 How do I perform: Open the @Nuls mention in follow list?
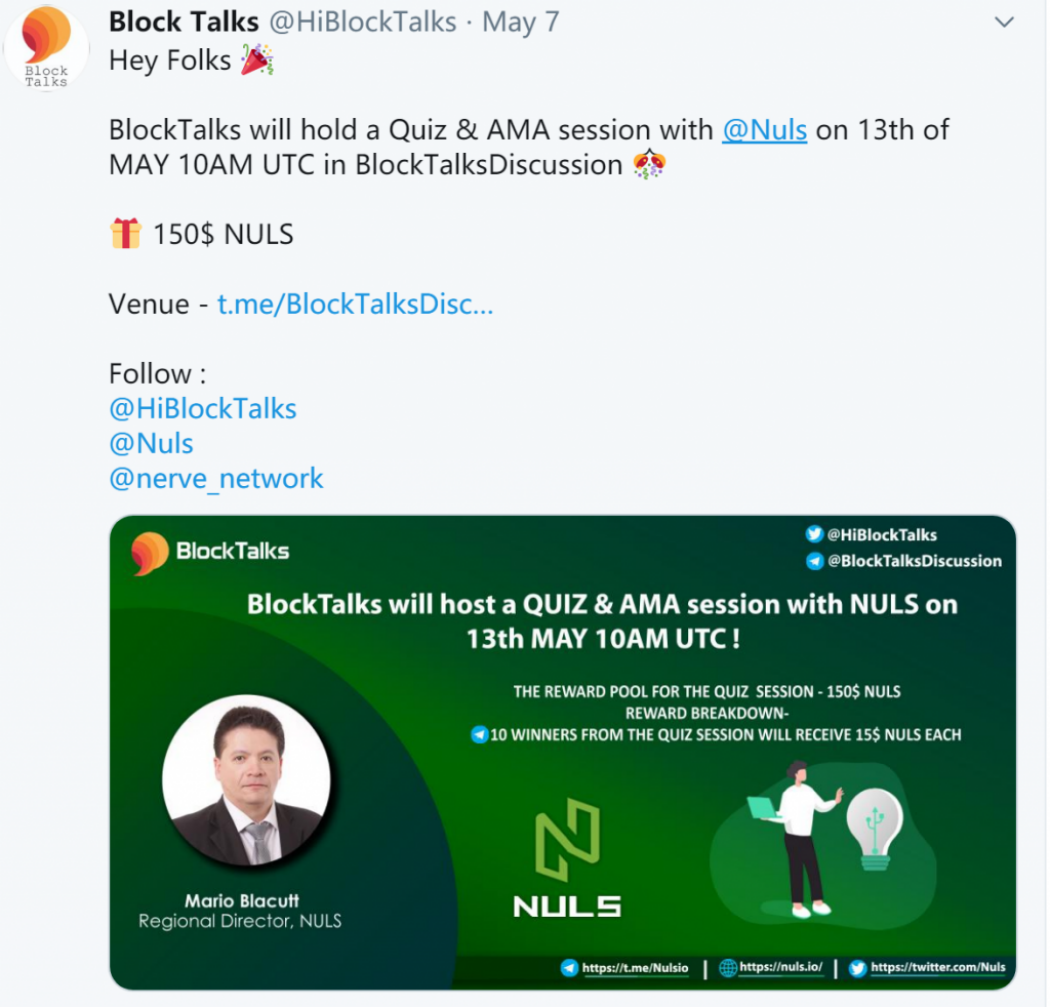tap(151, 443)
